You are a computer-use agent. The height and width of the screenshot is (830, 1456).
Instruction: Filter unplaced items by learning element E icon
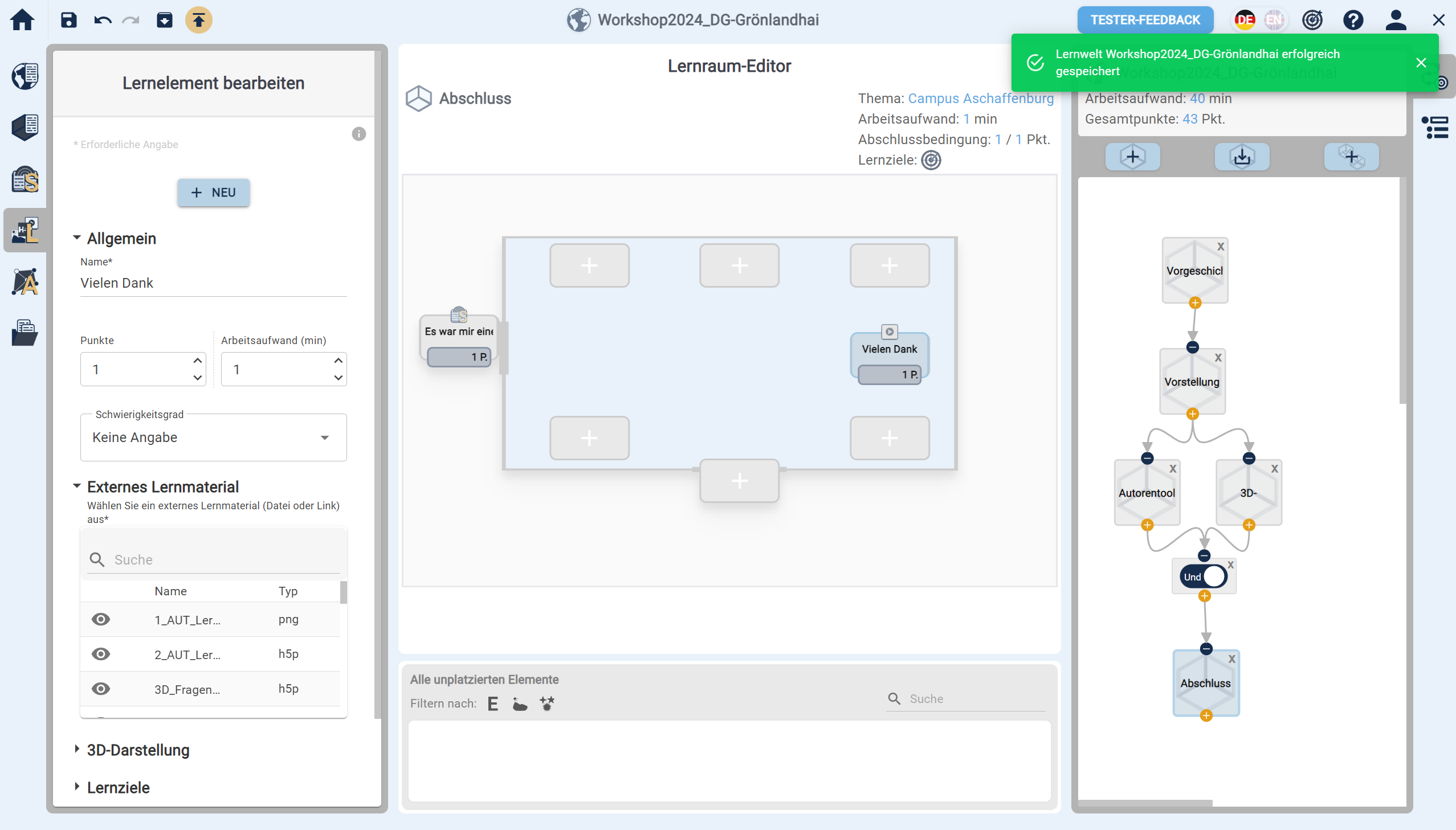tap(493, 704)
